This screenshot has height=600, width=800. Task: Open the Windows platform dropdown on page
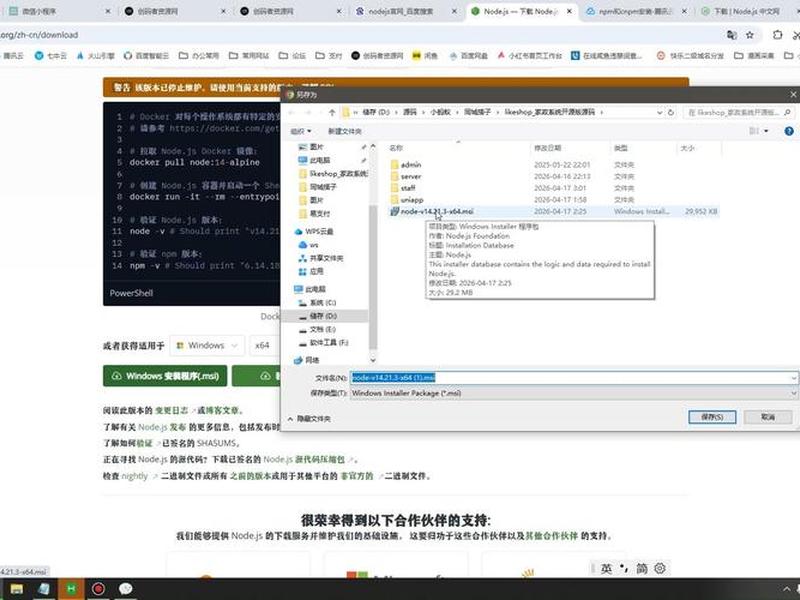pos(207,345)
